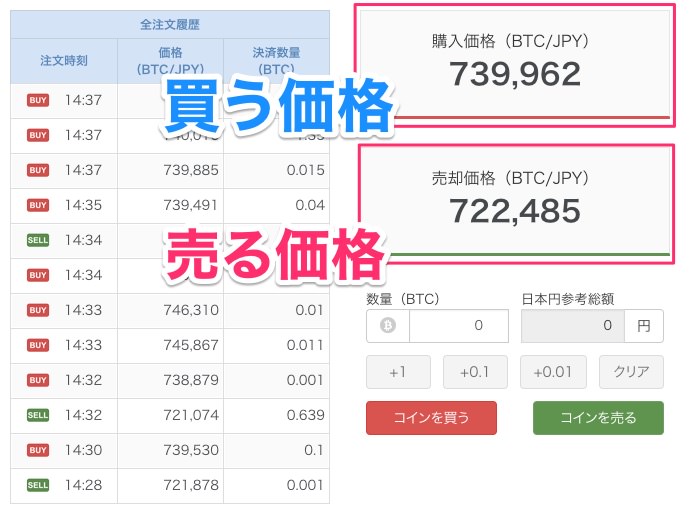Viewport: 696px width, 517px height.
Task: Click the BUY badge for price 746,310
Action: pyautogui.click(x=38, y=310)
